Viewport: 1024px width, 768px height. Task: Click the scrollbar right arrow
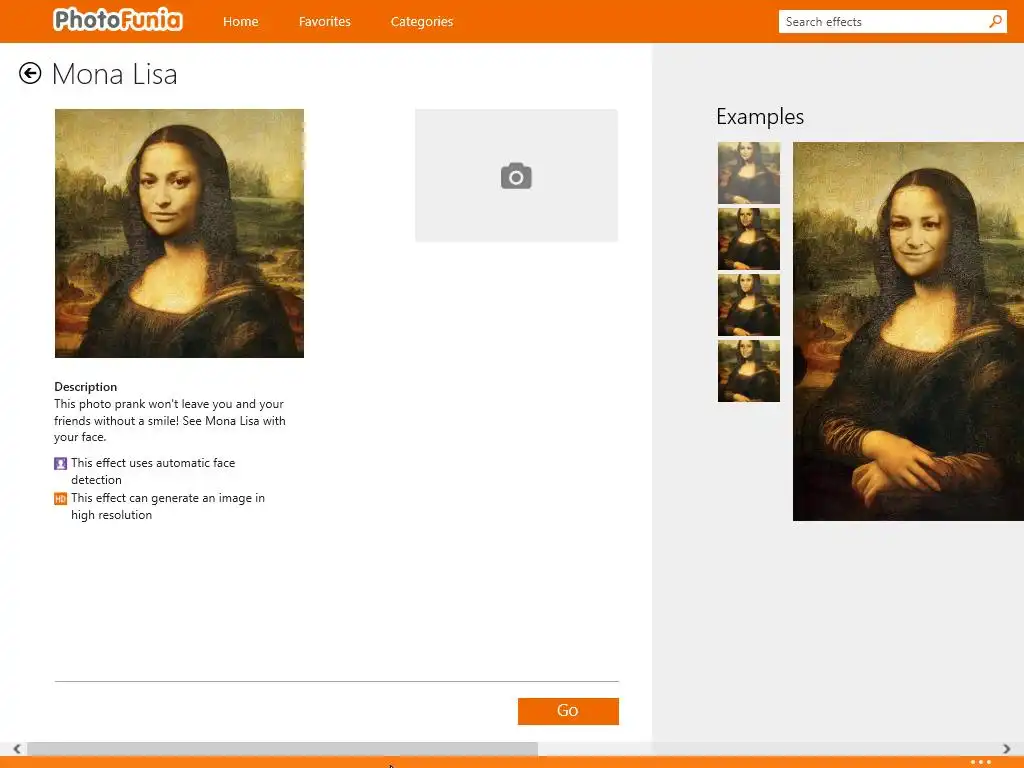[x=1006, y=748]
